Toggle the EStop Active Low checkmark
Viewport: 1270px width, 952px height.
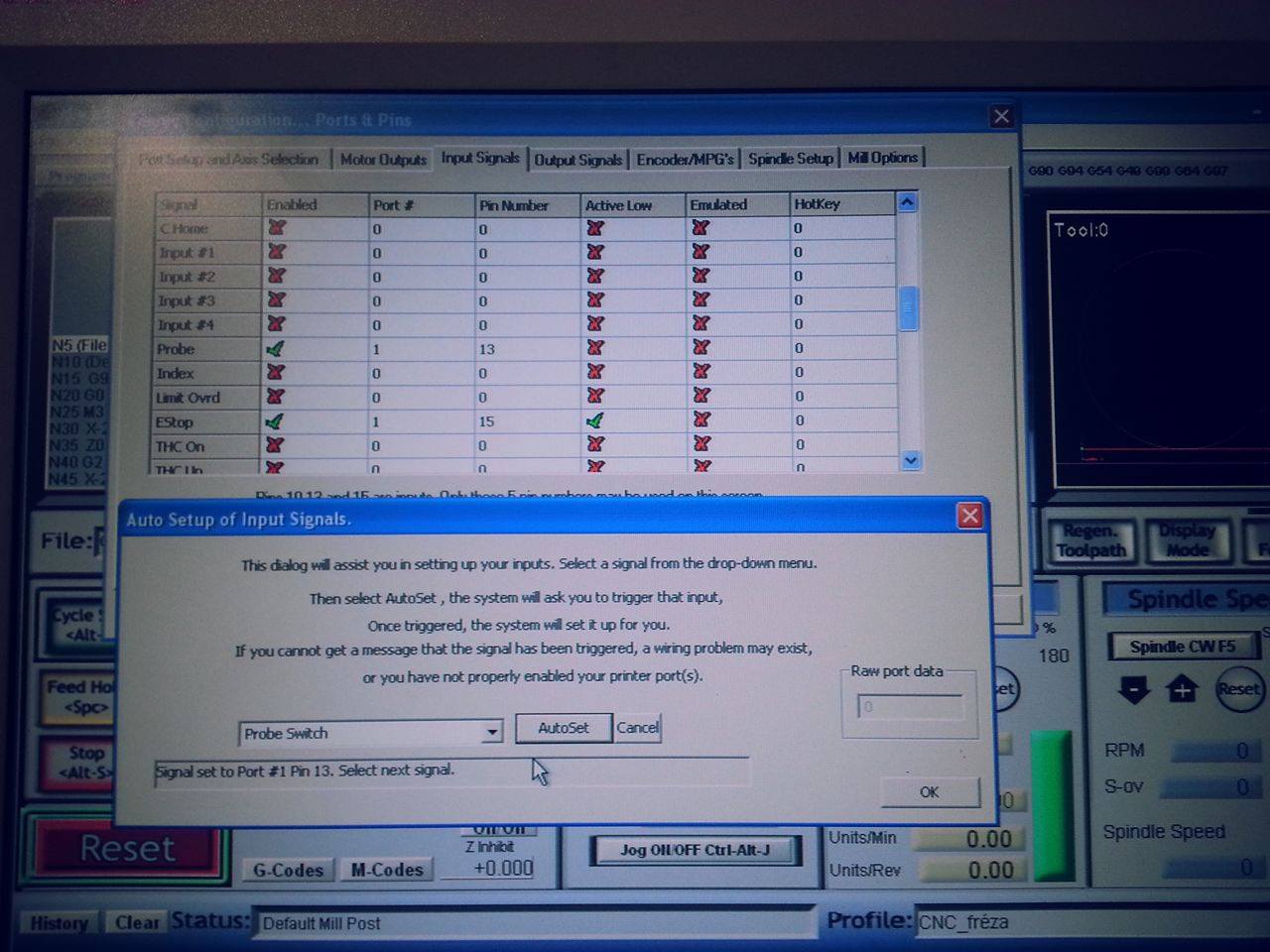[x=594, y=420]
